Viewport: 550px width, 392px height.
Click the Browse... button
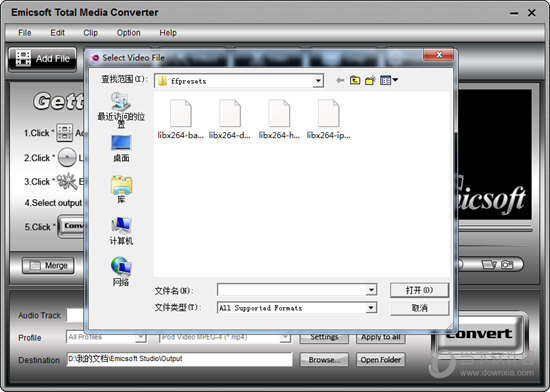click(x=324, y=360)
